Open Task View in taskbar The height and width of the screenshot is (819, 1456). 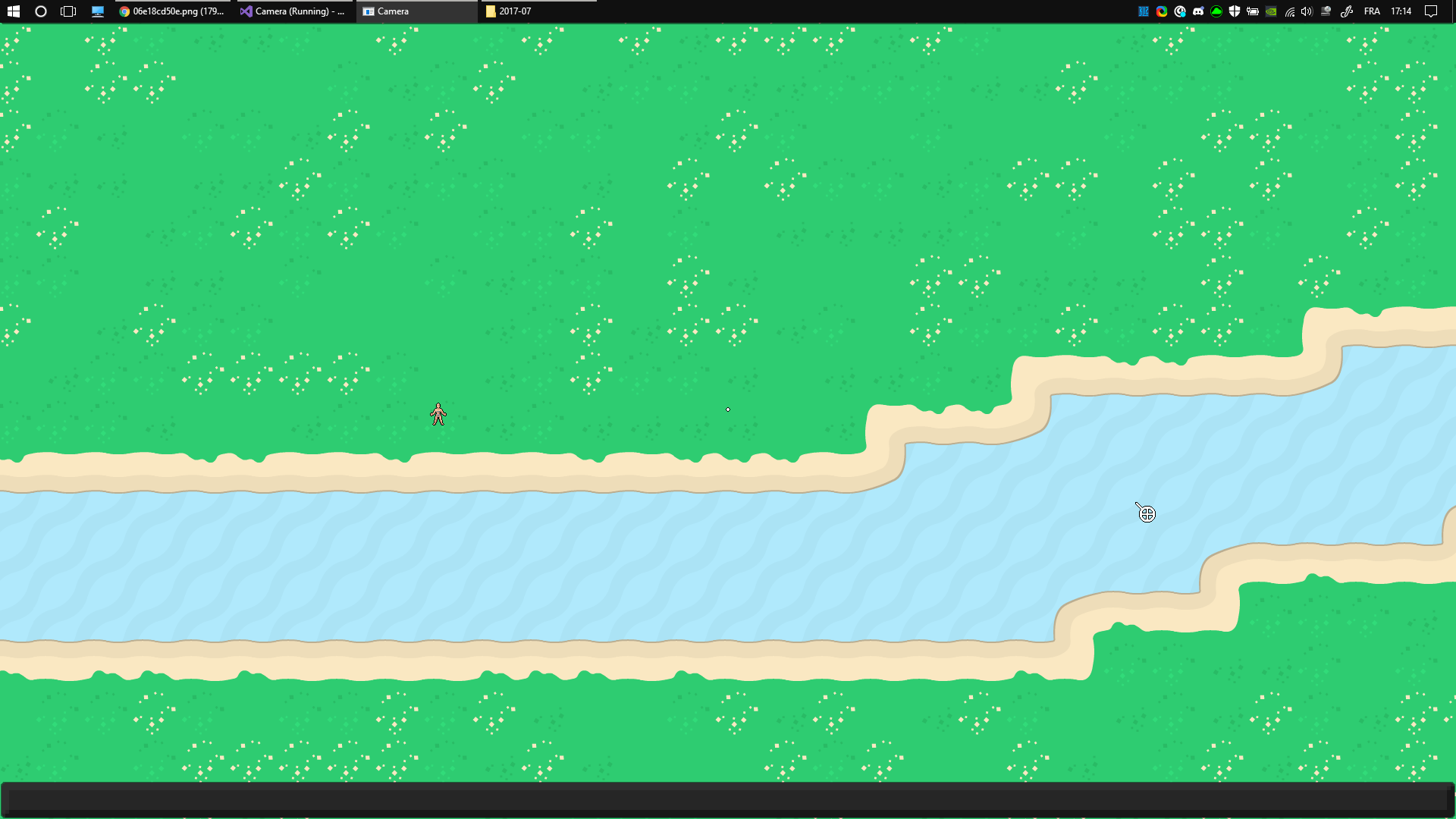pos(68,11)
